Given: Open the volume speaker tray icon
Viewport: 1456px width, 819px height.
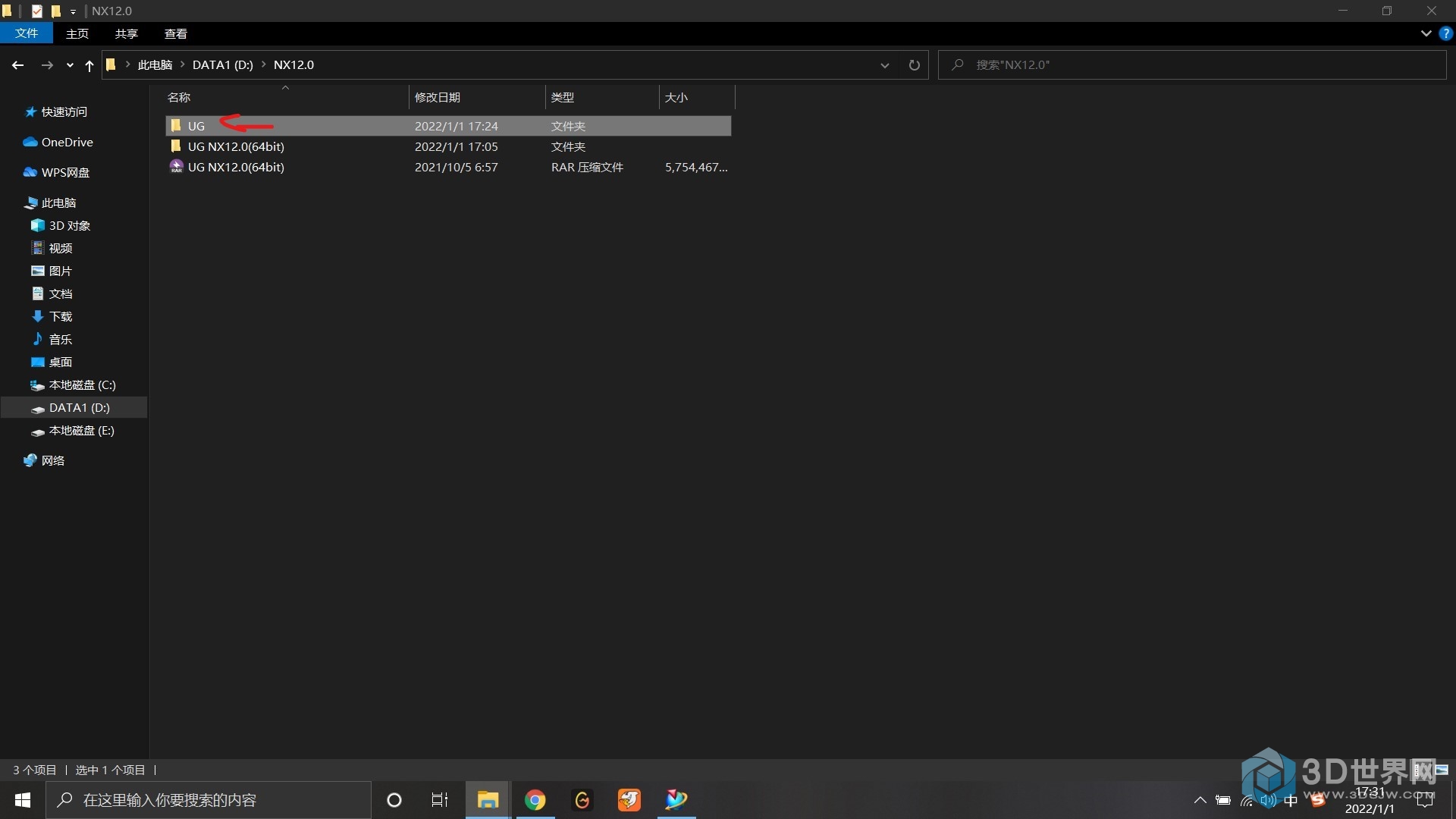Looking at the screenshot, I should coord(1268,800).
